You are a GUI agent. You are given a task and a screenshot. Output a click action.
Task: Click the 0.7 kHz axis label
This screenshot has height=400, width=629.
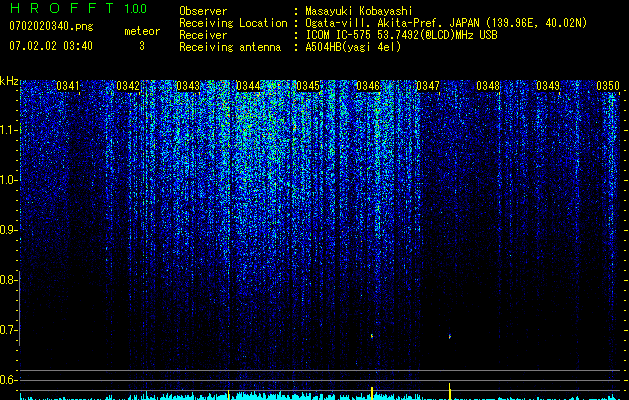tap(8, 330)
